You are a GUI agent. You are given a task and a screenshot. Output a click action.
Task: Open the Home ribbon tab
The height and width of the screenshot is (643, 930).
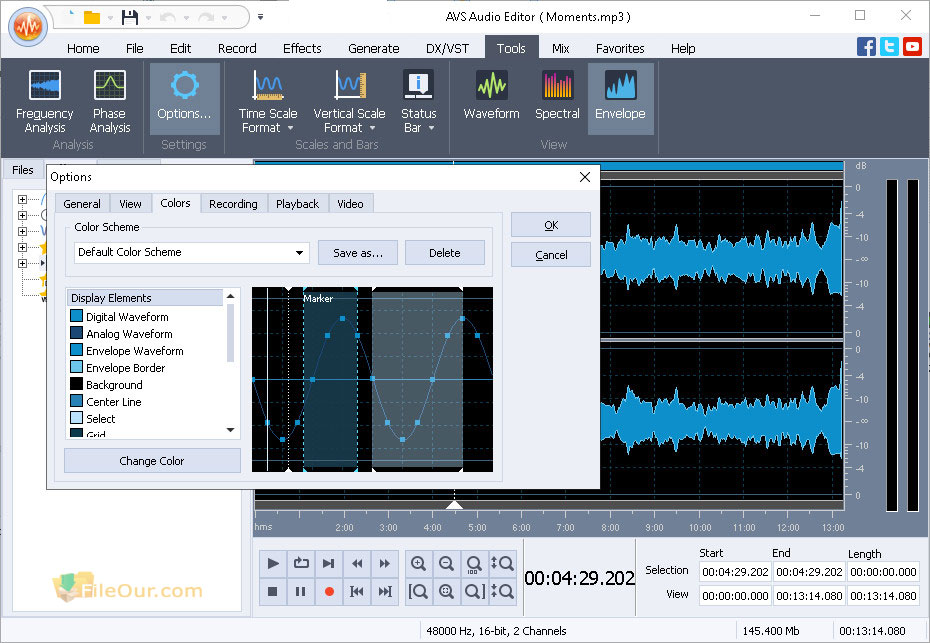click(x=83, y=48)
